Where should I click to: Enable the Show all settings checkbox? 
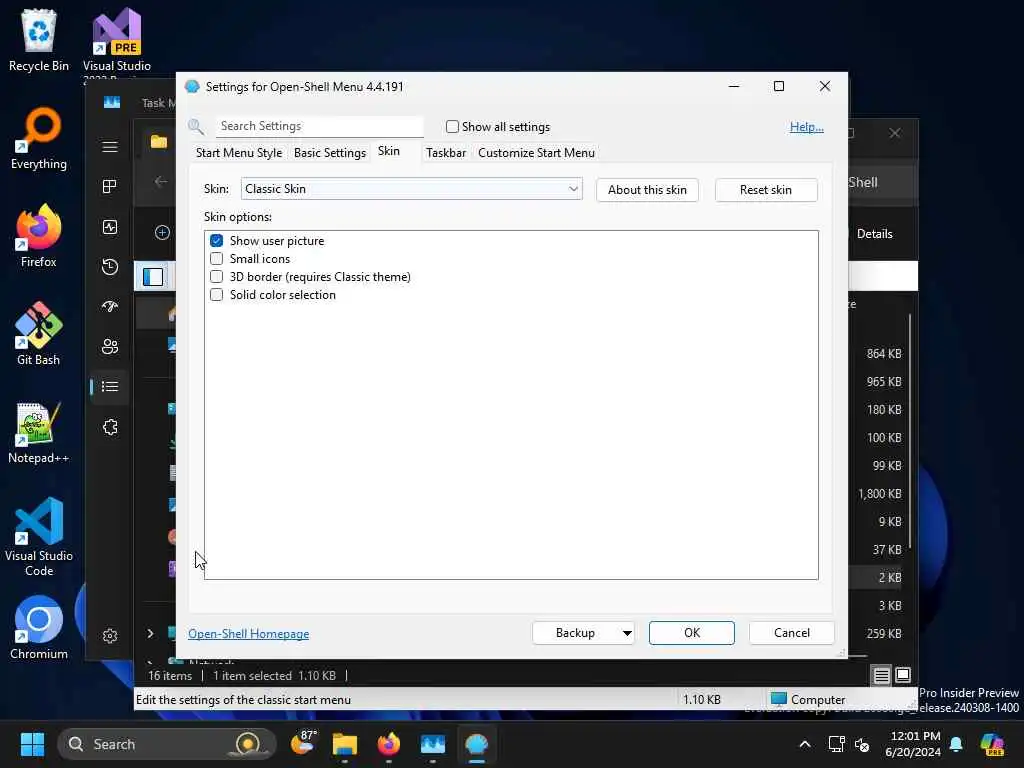tap(452, 127)
